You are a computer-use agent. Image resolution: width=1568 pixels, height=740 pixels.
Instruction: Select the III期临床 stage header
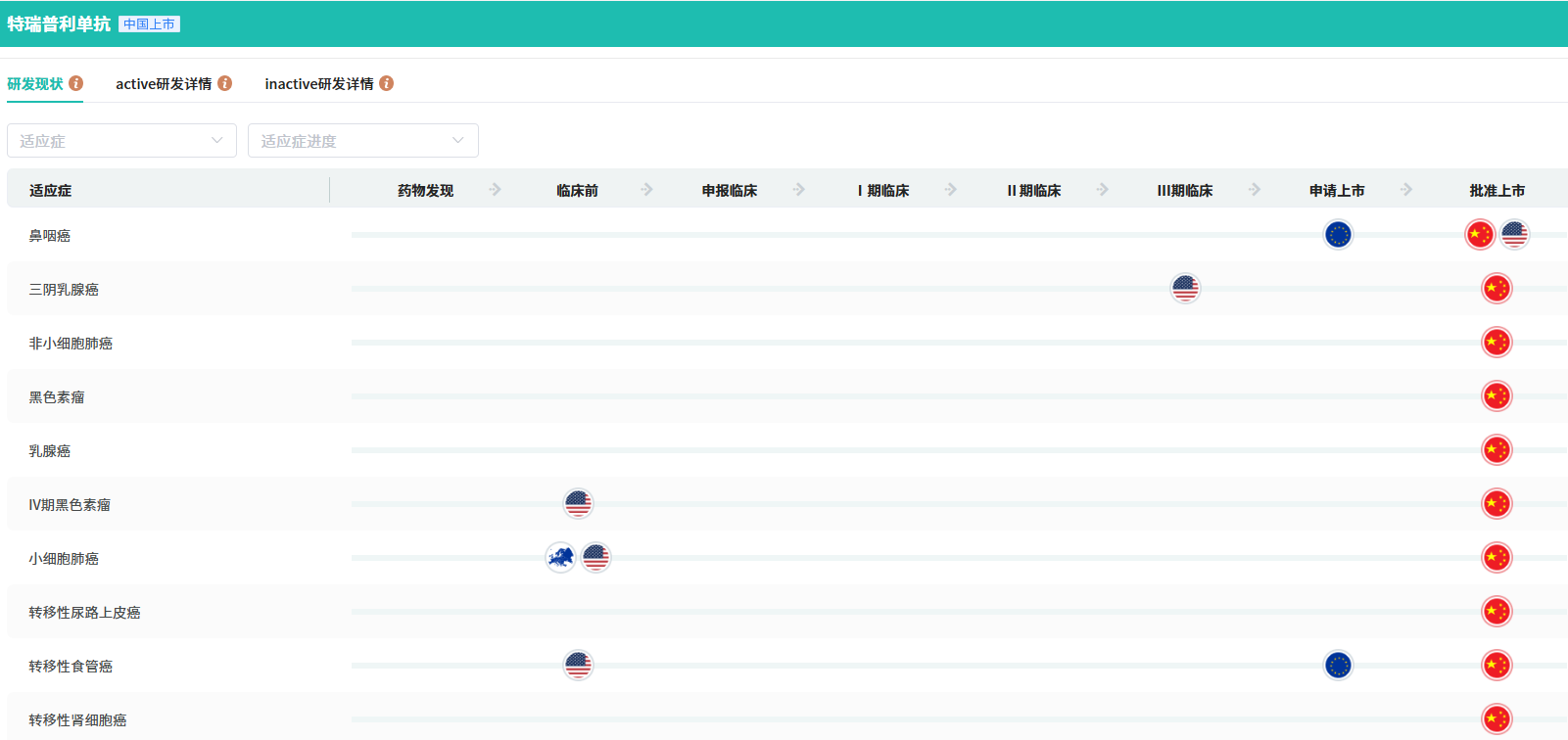pos(1185,191)
